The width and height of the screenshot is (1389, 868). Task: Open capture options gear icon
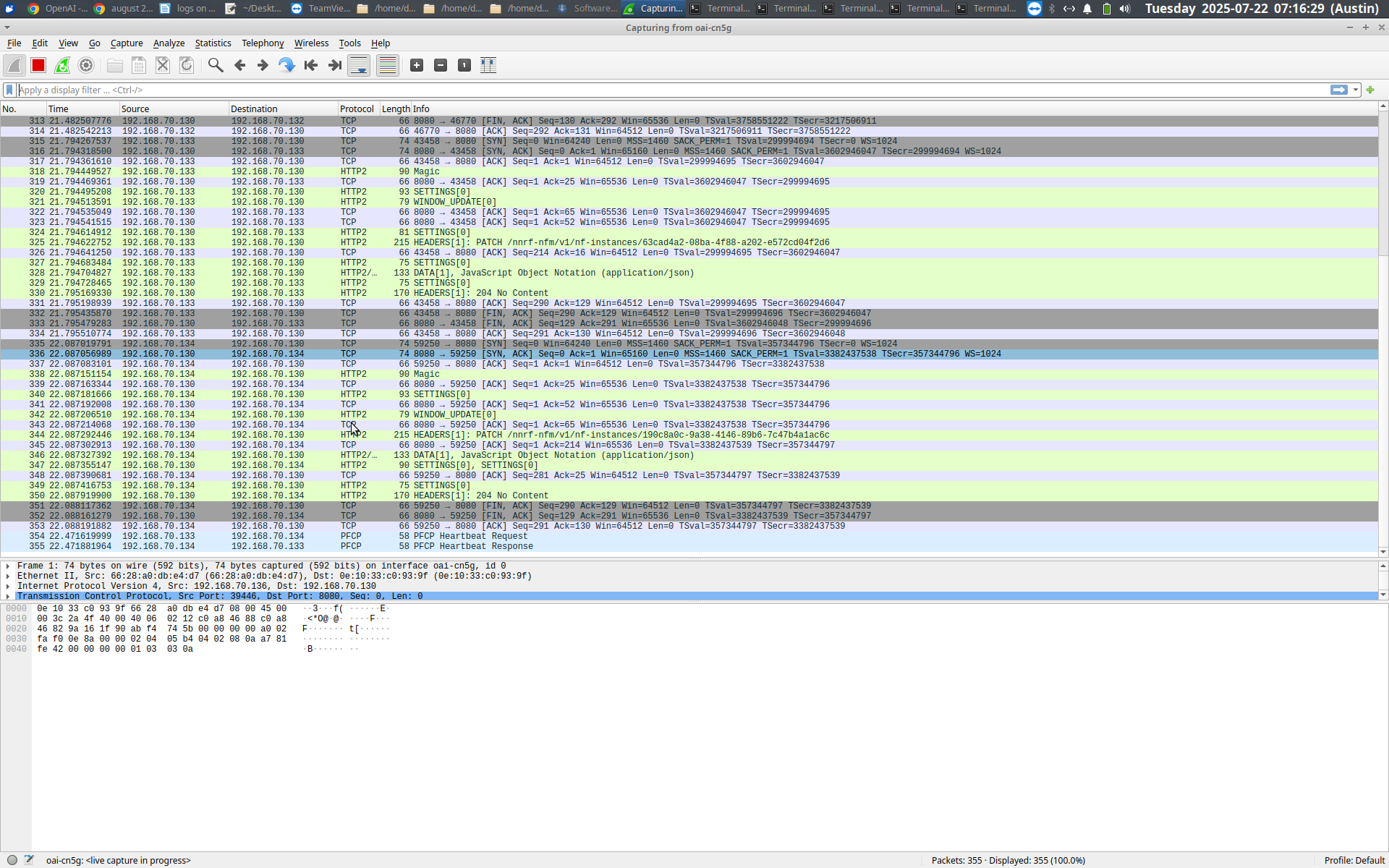point(86,66)
